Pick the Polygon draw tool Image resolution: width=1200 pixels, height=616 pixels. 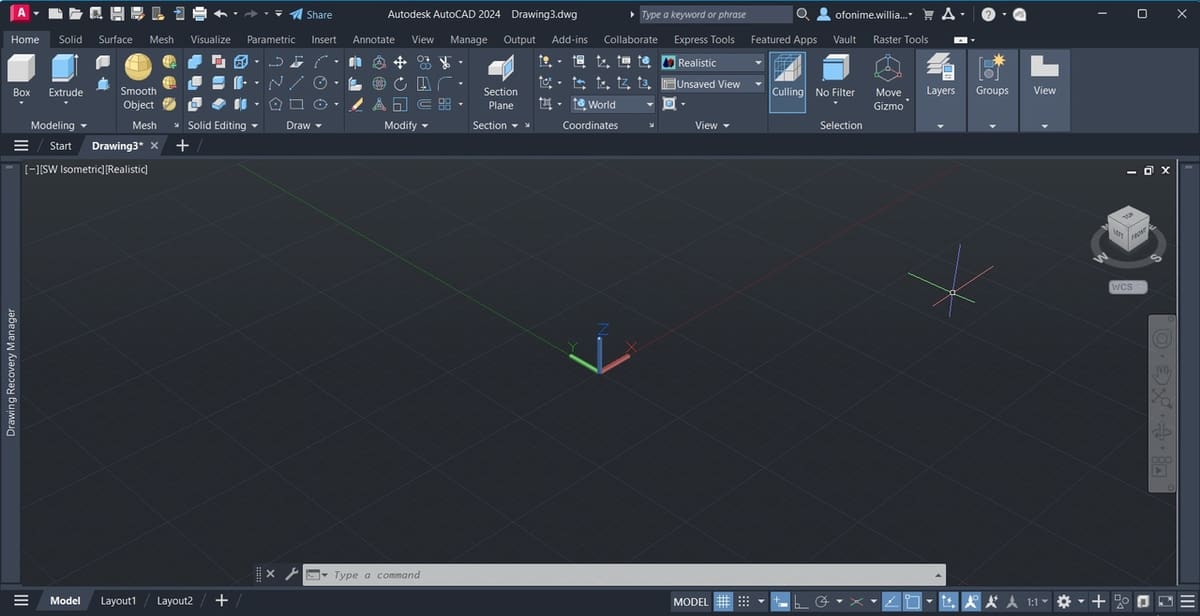click(275, 104)
